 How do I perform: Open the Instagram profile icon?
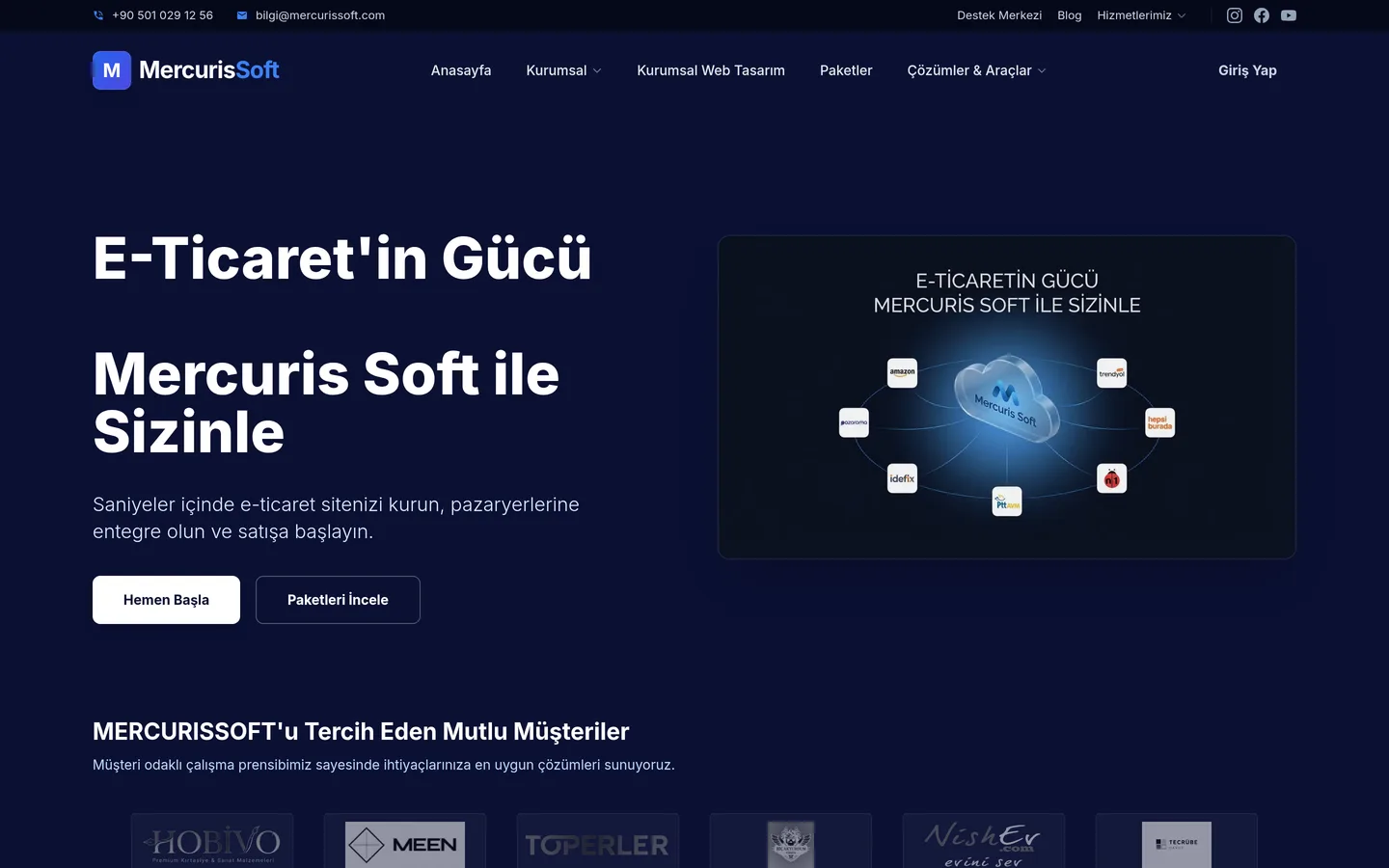pyautogui.click(x=1235, y=15)
